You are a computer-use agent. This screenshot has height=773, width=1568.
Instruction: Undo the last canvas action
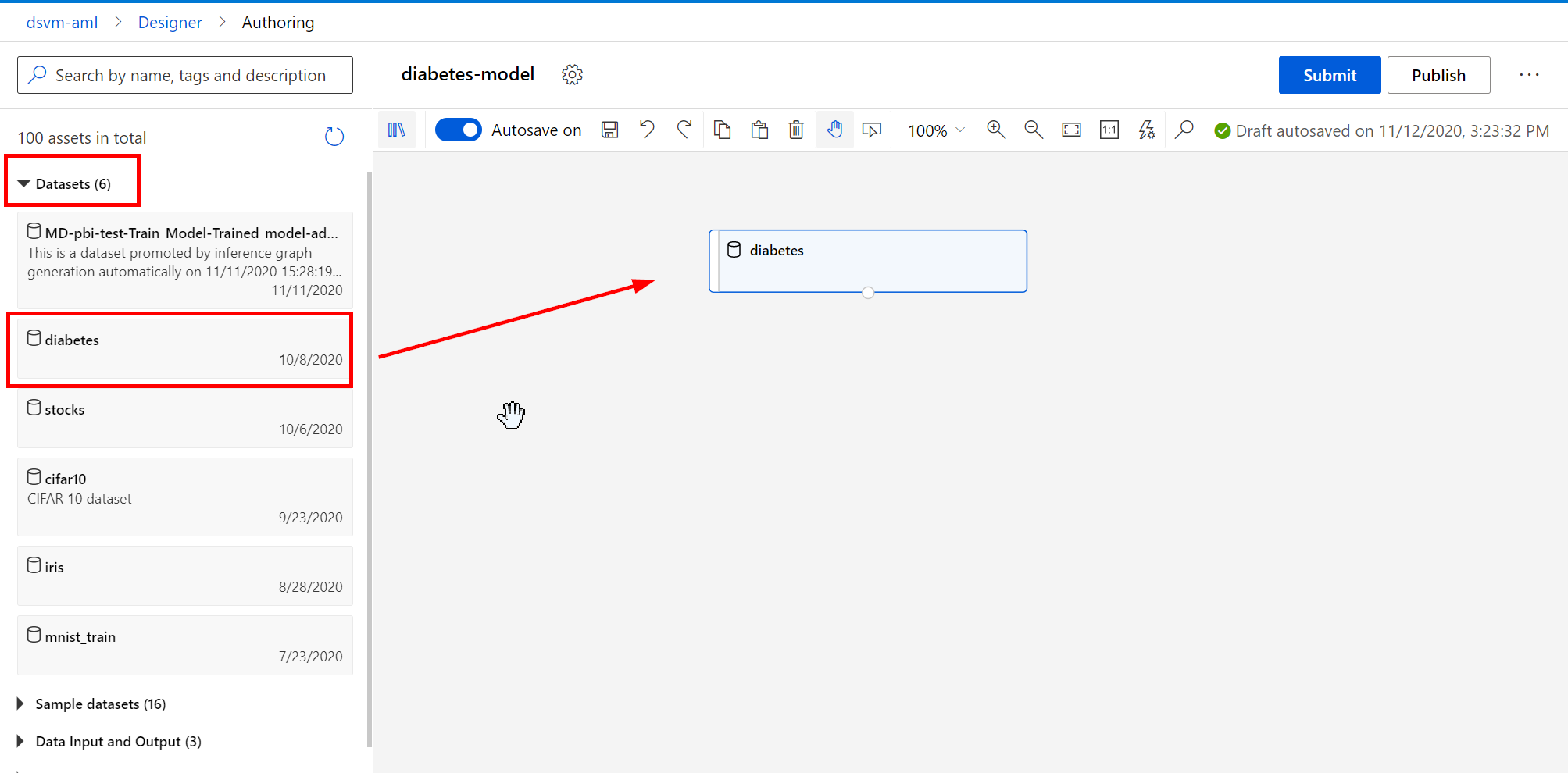(647, 130)
